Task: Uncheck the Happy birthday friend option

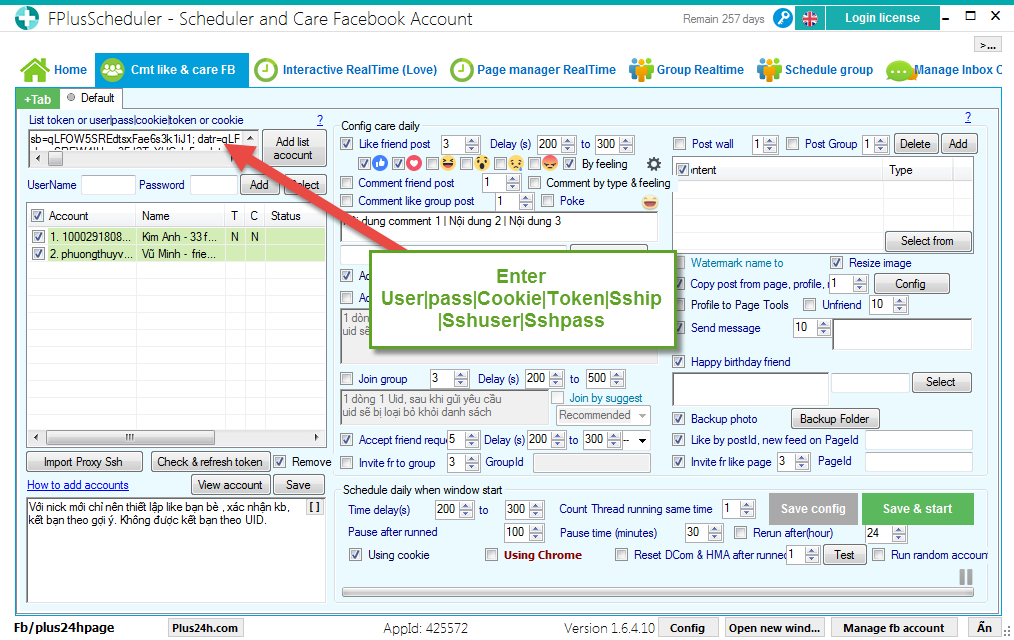Action: coord(680,361)
